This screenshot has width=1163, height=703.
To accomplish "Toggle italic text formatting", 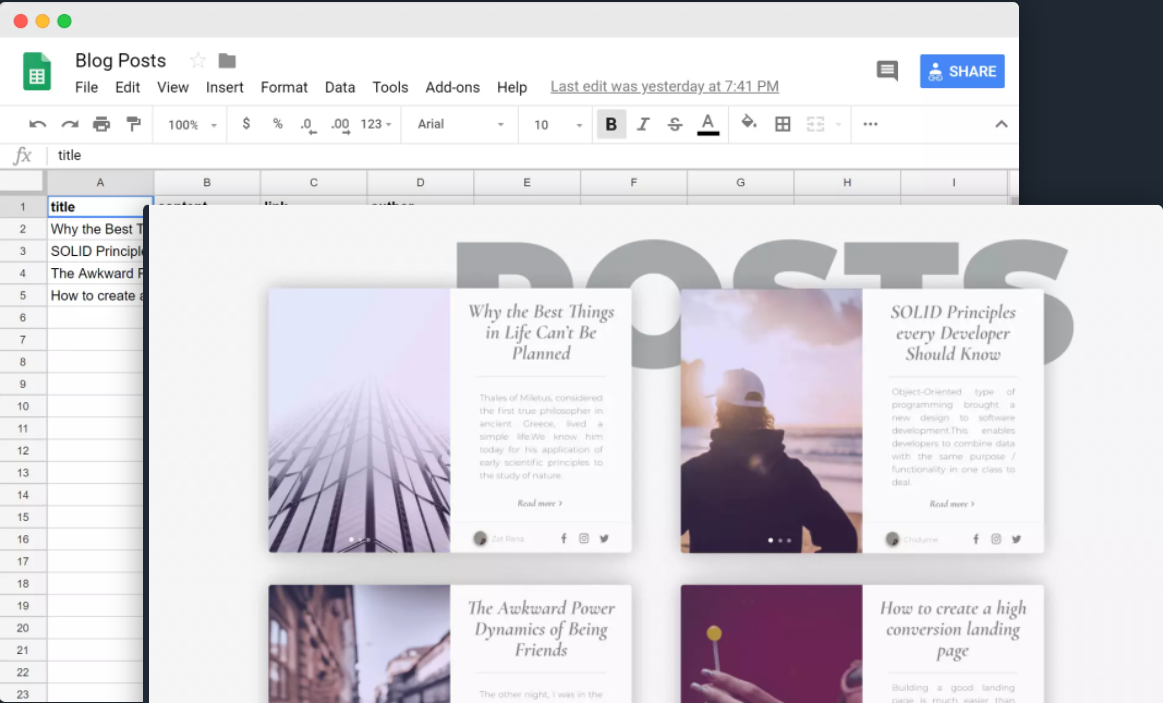I will (x=643, y=124).
